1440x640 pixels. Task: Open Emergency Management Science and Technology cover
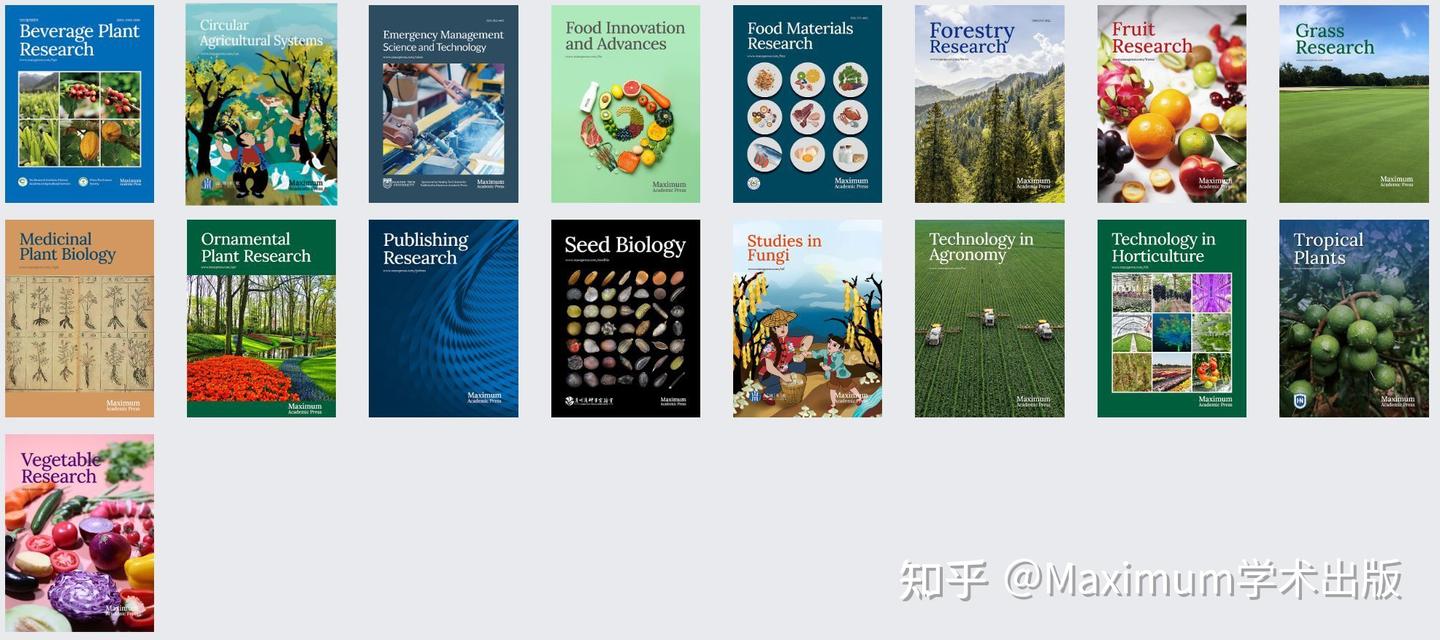(x=443, y=104)
